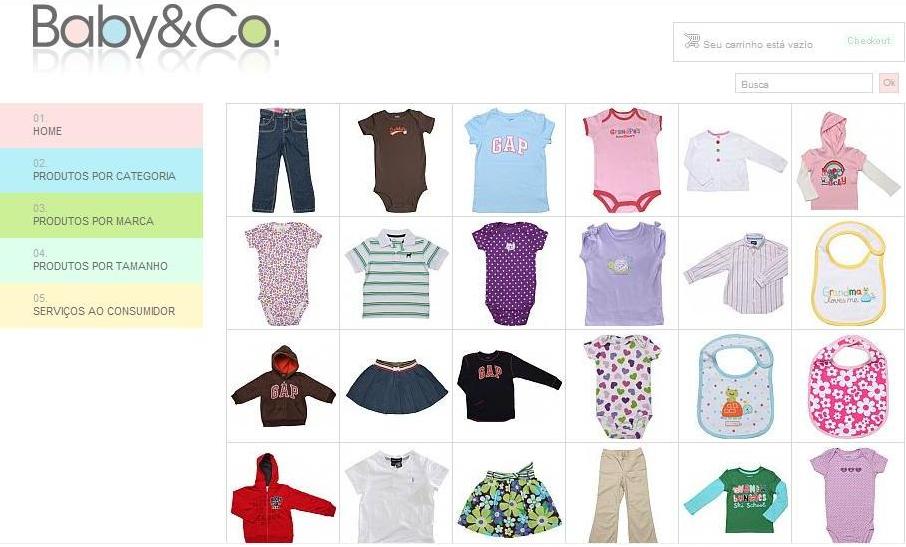Select the brown GAP hoodie
906x547 pixels.
tap(283, 386)
